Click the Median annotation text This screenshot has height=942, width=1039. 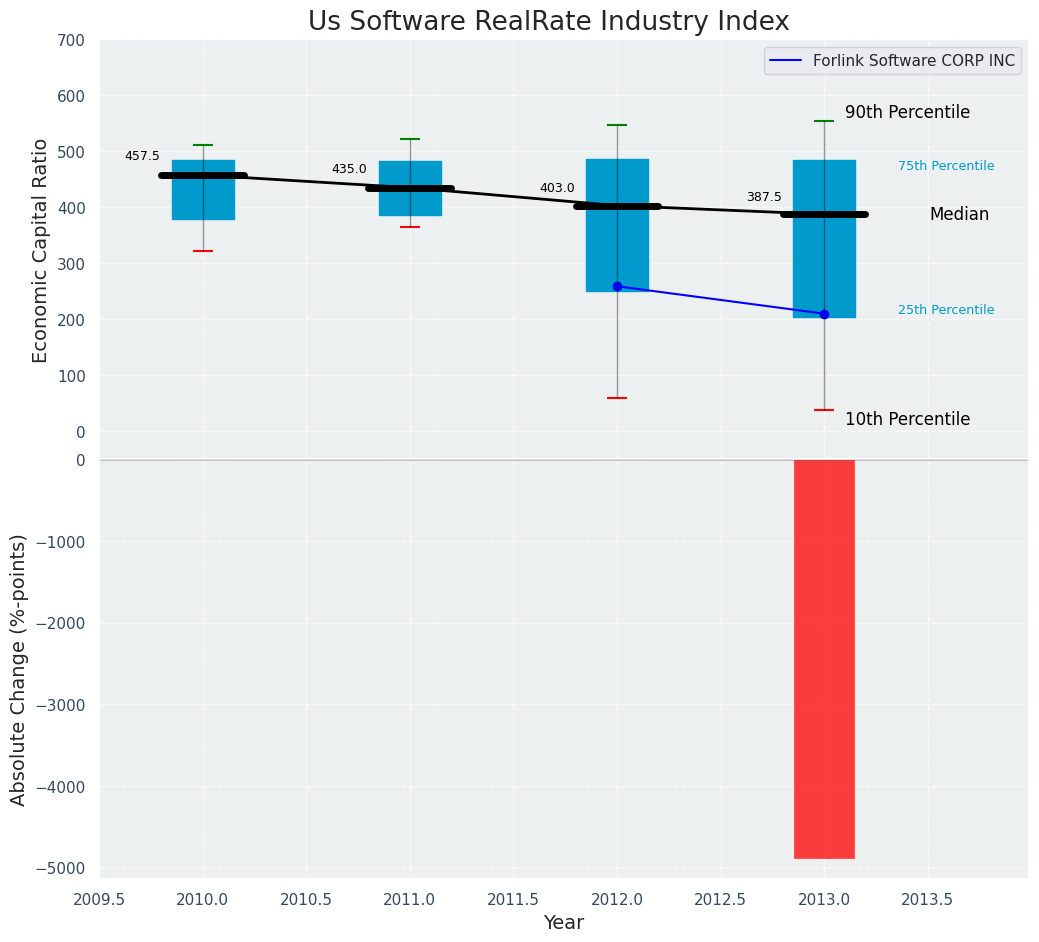(x=959, y=214)
